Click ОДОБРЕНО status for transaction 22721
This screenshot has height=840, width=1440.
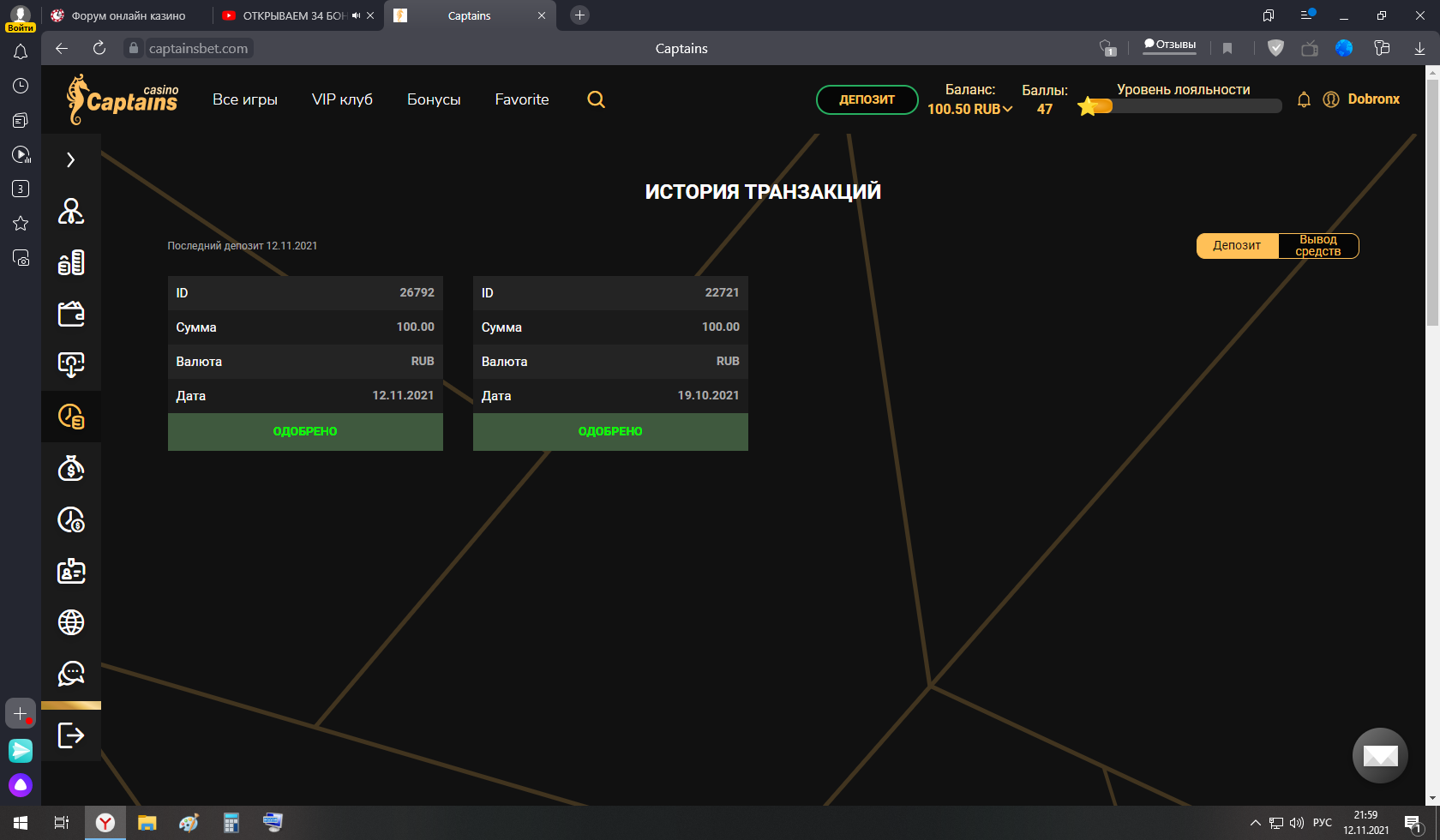[x=610, y=432]
